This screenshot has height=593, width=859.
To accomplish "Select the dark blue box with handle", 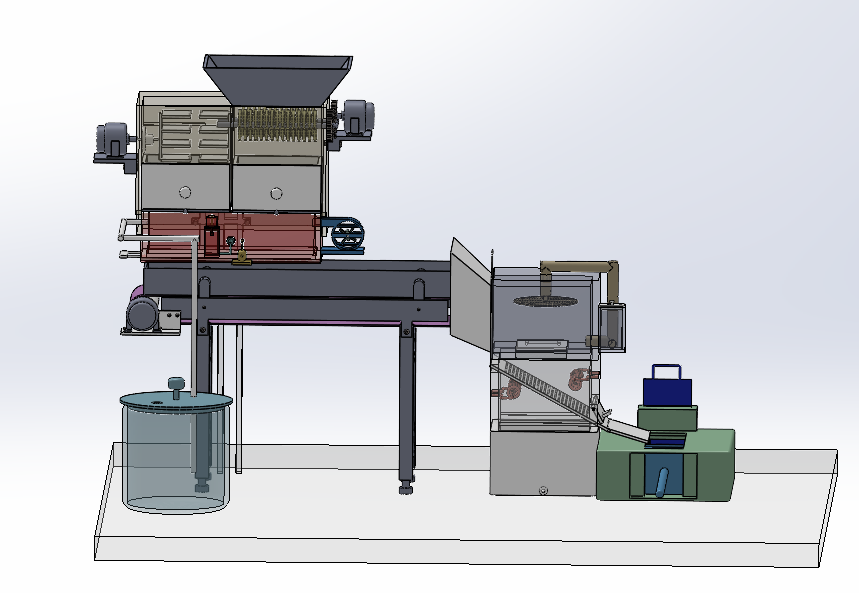I will (667, 387).
